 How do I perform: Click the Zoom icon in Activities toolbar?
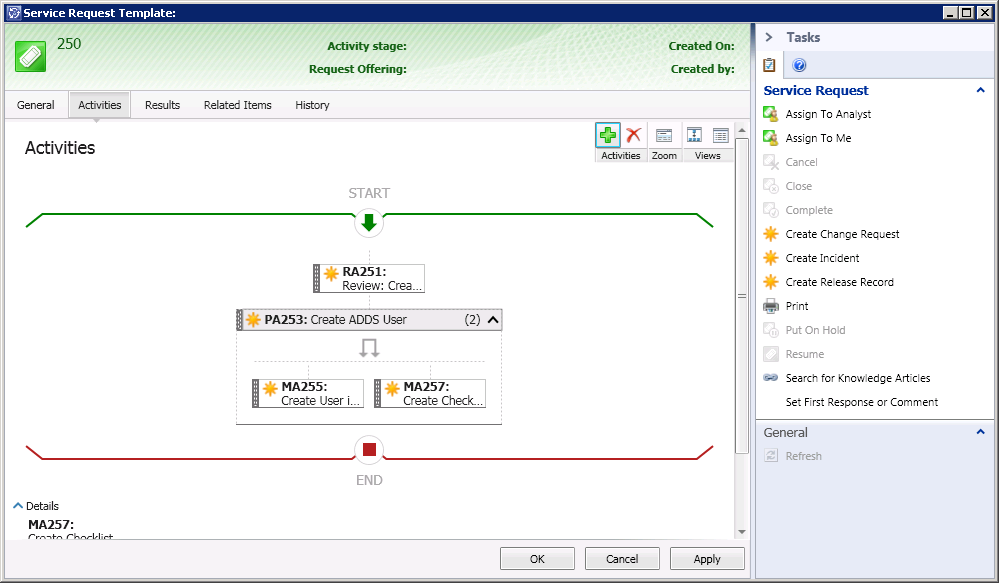(664, 136)
